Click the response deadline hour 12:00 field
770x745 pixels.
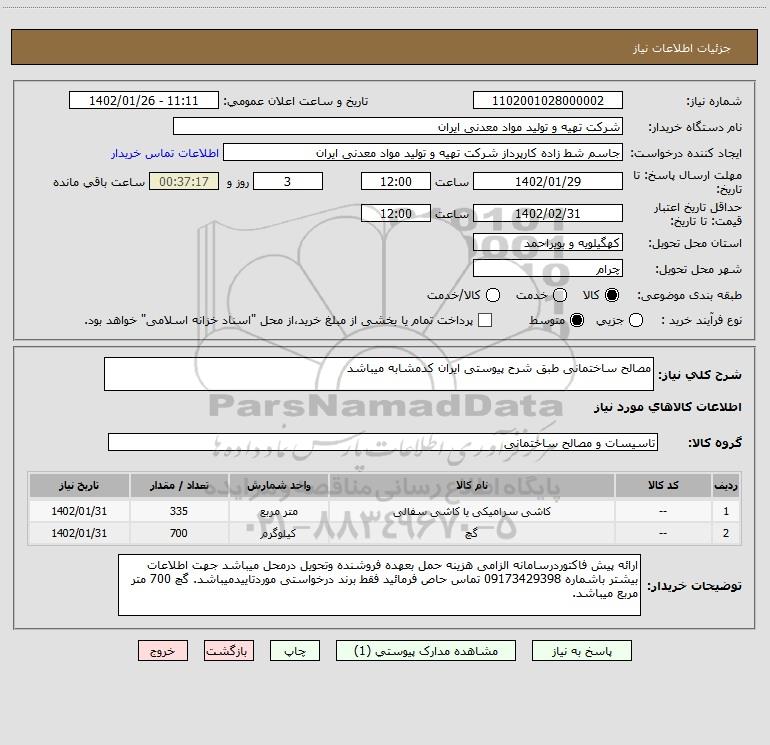click(396, 181)
